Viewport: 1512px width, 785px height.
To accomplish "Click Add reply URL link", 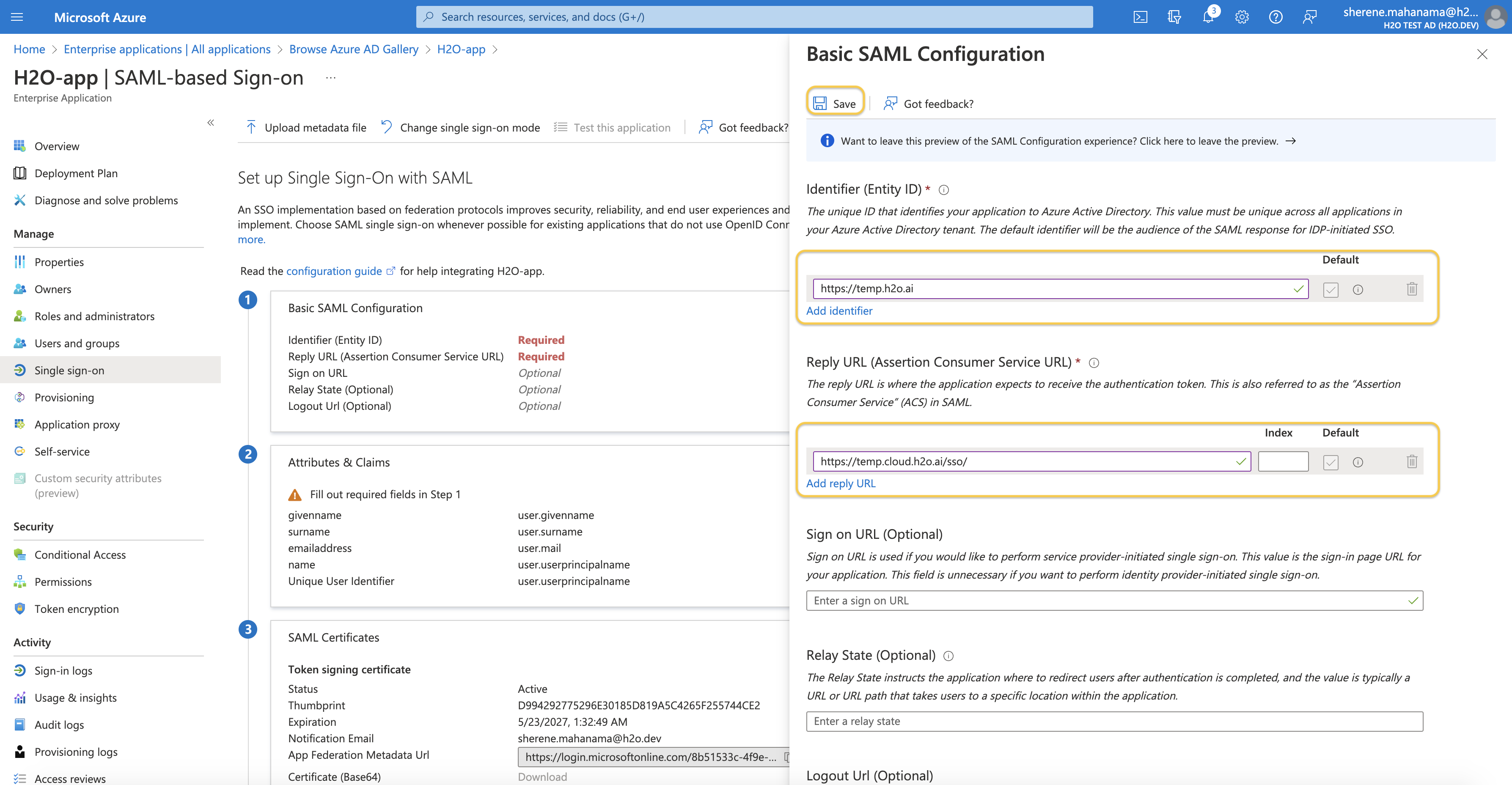I will point(841,483).
